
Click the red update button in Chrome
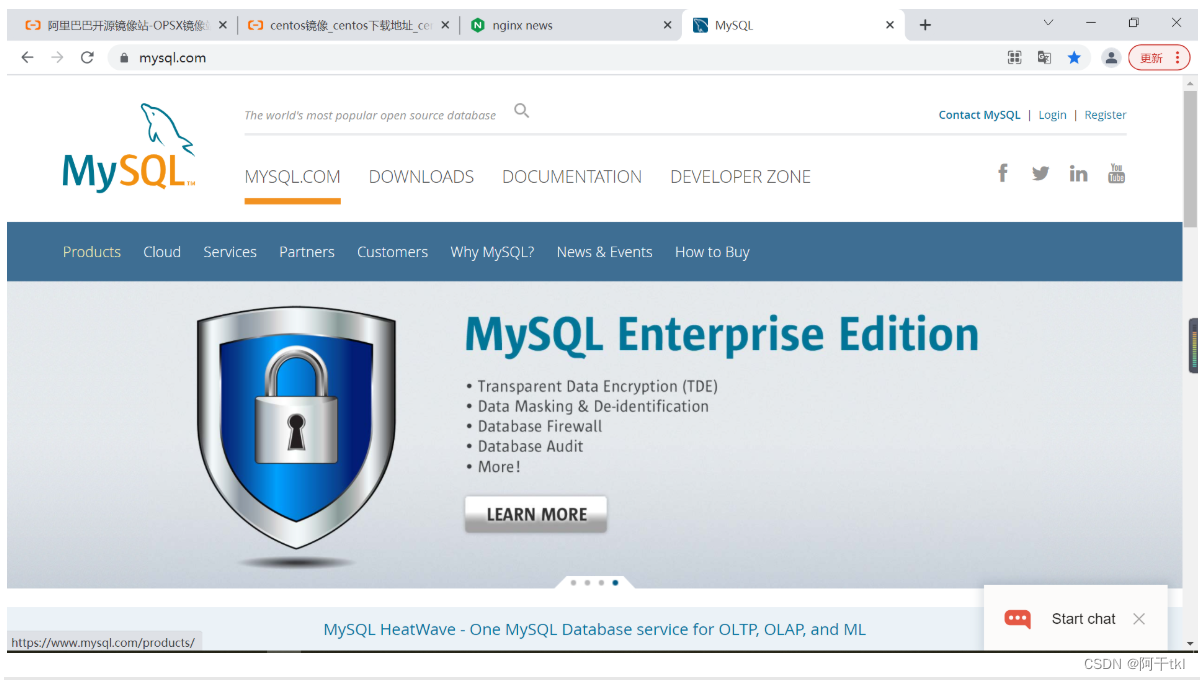(x=1159, y=57)
